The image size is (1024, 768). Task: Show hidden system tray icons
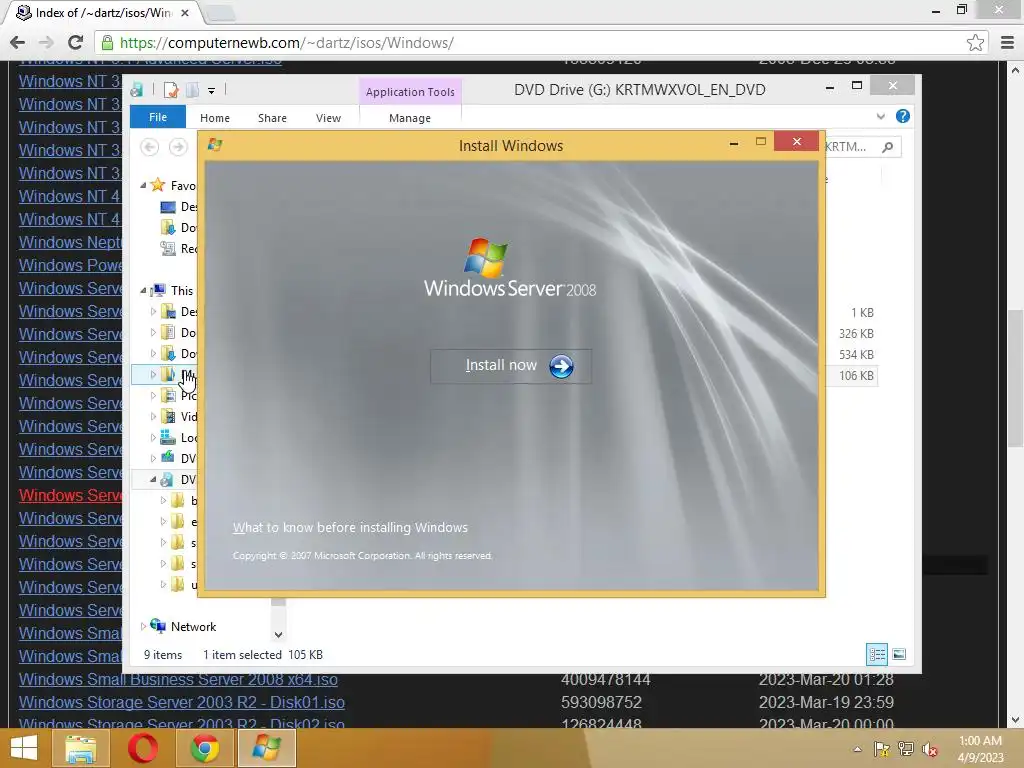[x=857, y=749]
